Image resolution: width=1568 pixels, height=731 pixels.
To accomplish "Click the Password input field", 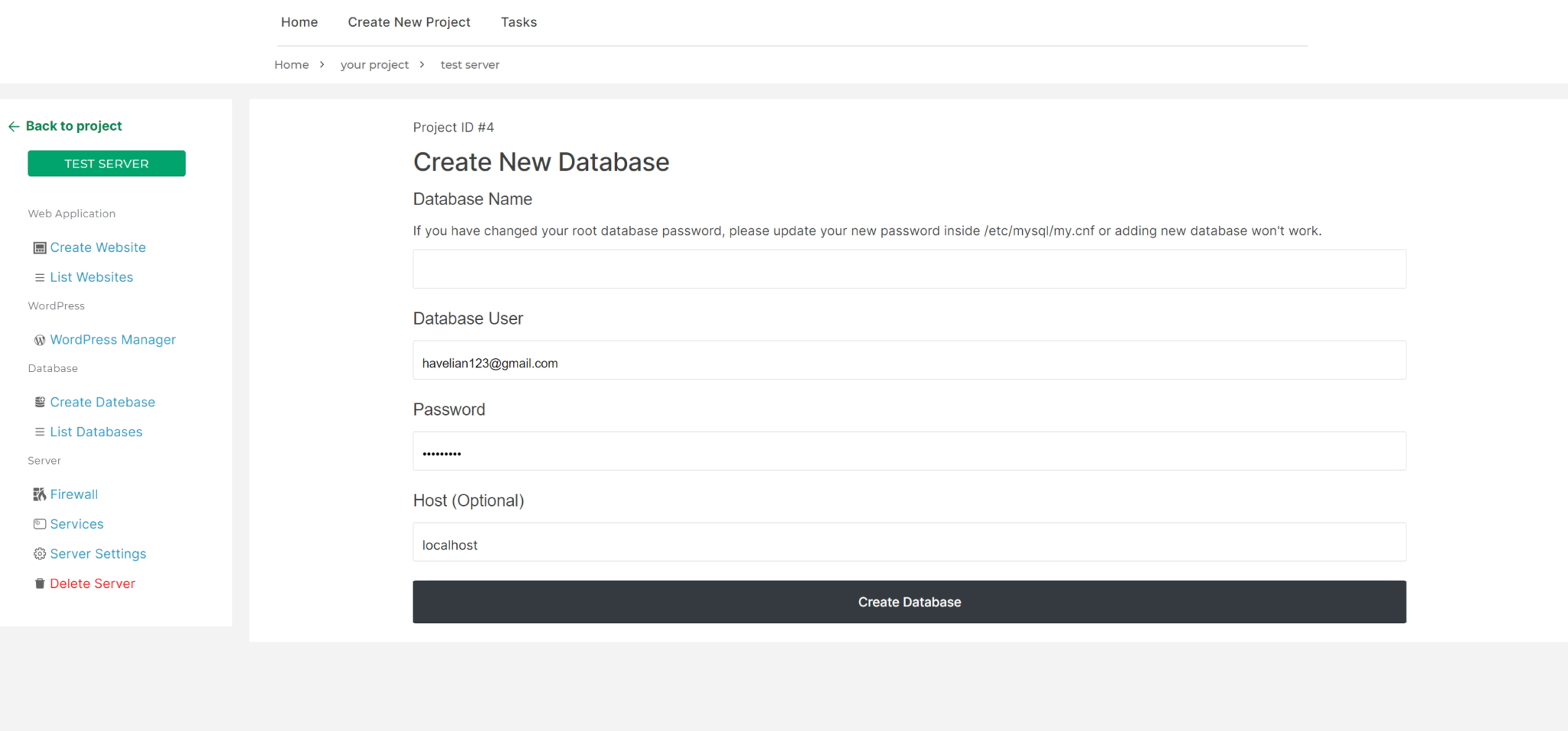I will pyautogui.click(x=908, y=451).
